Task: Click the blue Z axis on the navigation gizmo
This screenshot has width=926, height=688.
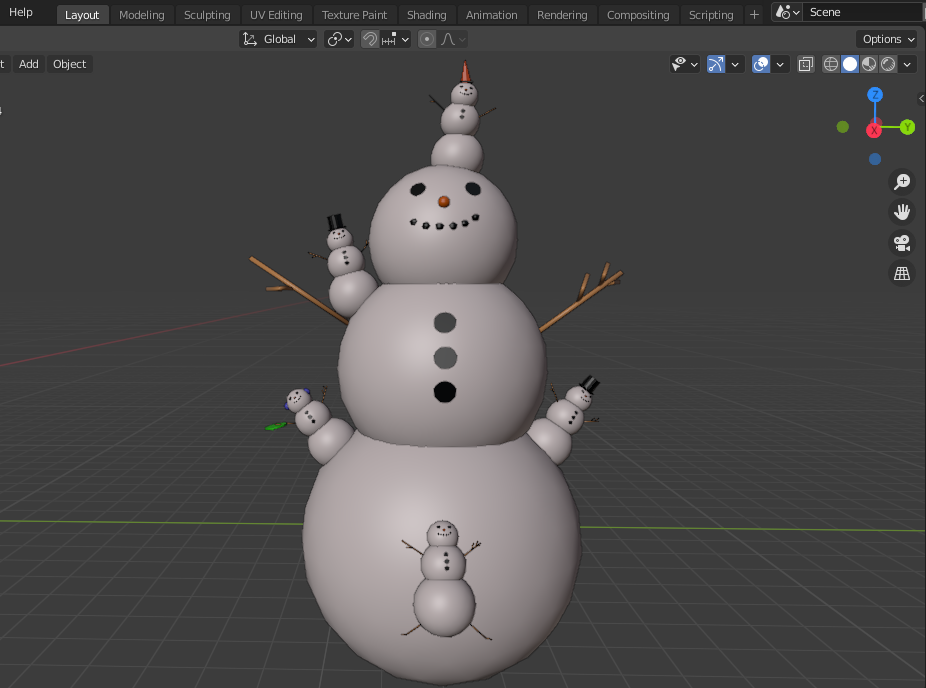Action: 875,94
